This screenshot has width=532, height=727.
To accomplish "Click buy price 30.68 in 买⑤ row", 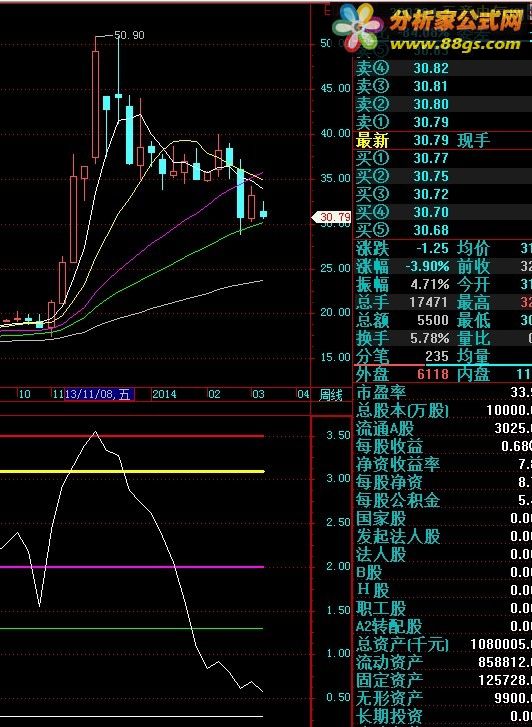I will (x=431, y=230).
